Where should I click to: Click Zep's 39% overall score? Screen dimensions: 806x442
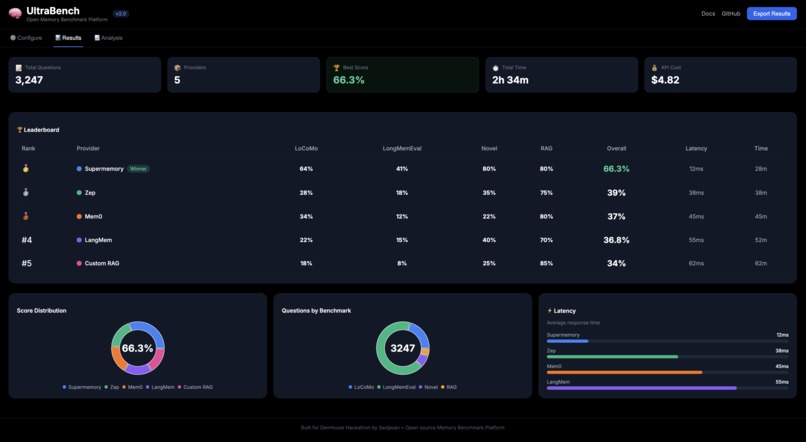click(x=616, y=193)
